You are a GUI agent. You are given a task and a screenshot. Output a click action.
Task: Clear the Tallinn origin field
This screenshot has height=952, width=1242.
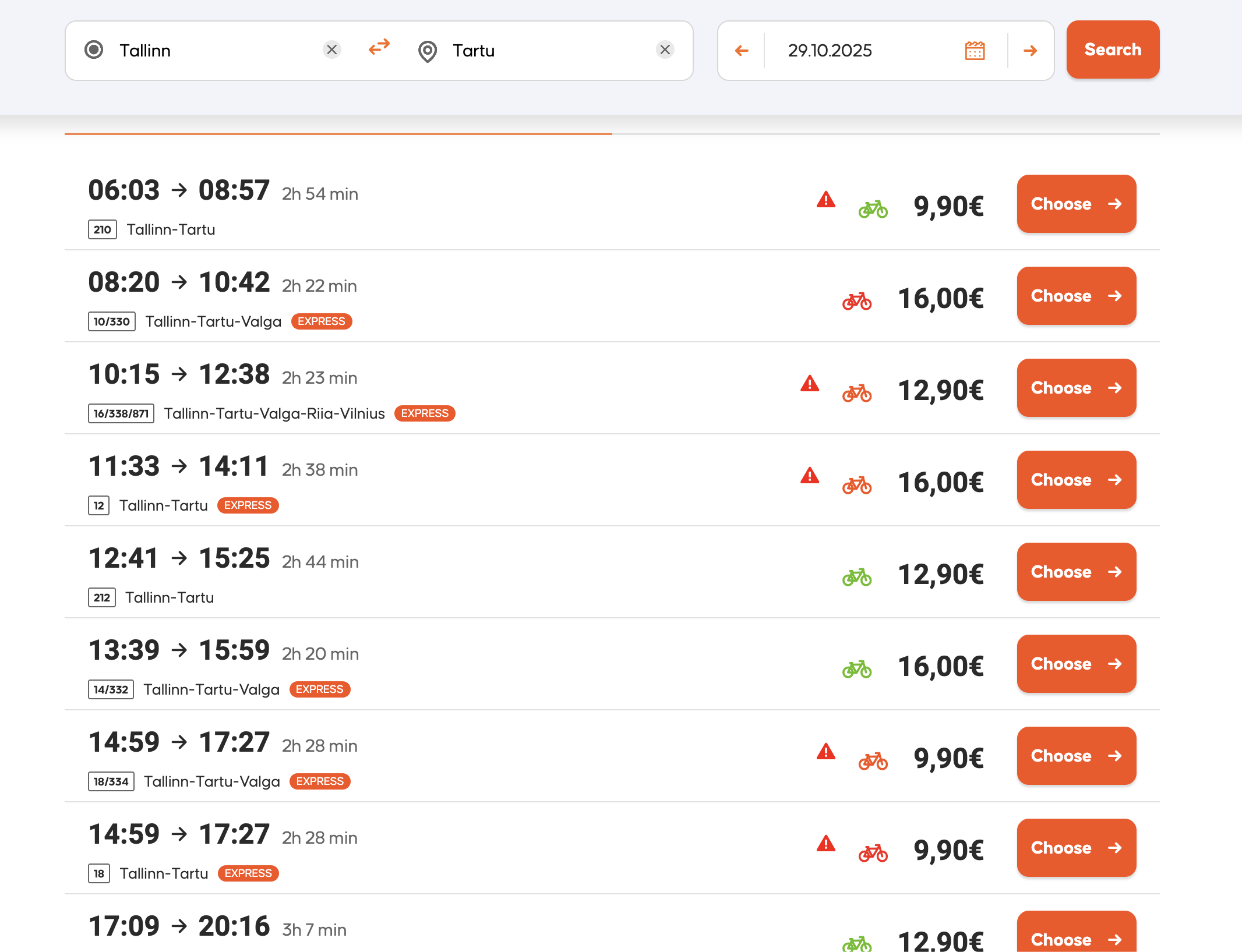pyautogui.click(x=332, y=50)
